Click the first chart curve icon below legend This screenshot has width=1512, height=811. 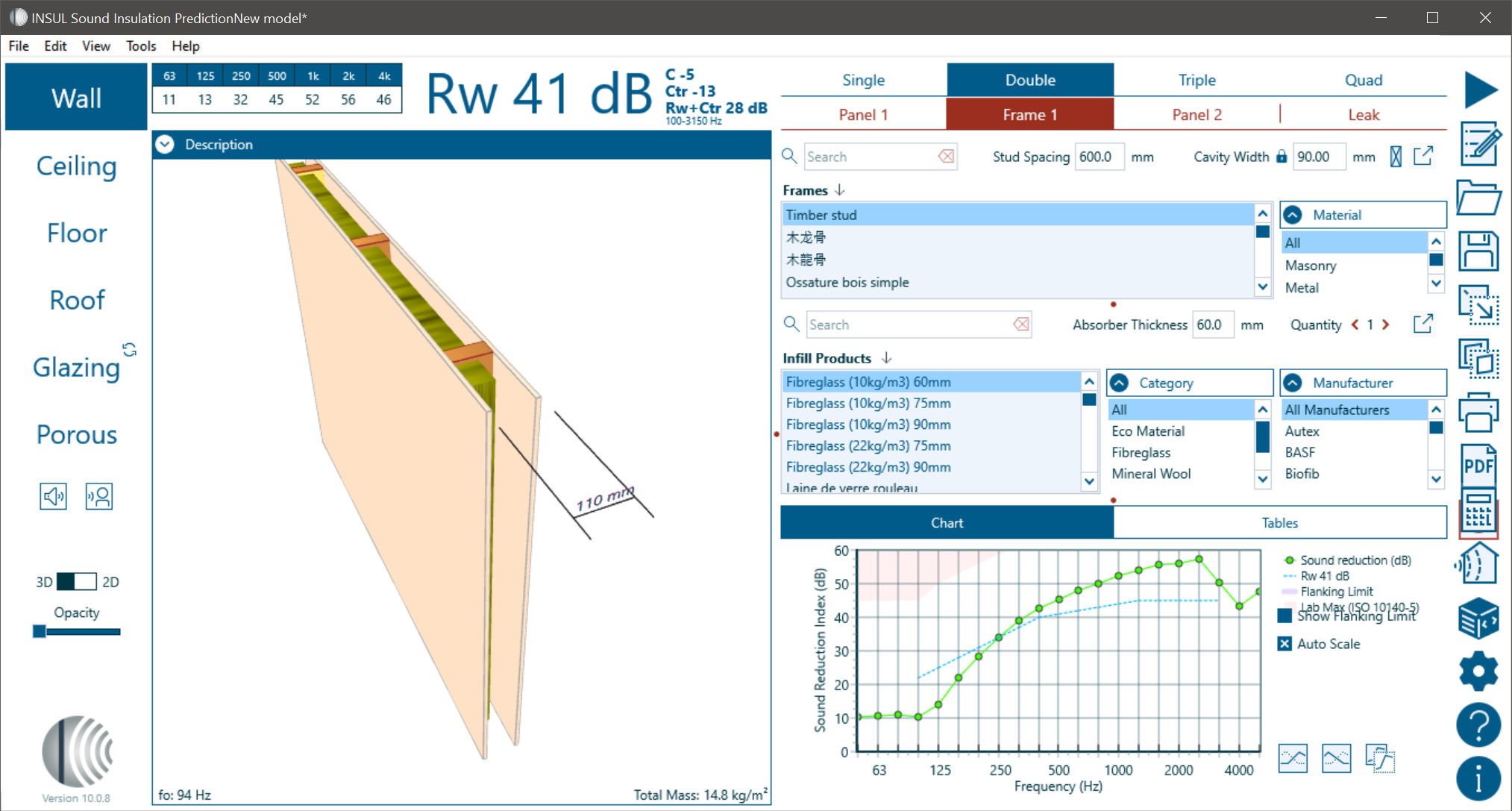(1293, 759)
